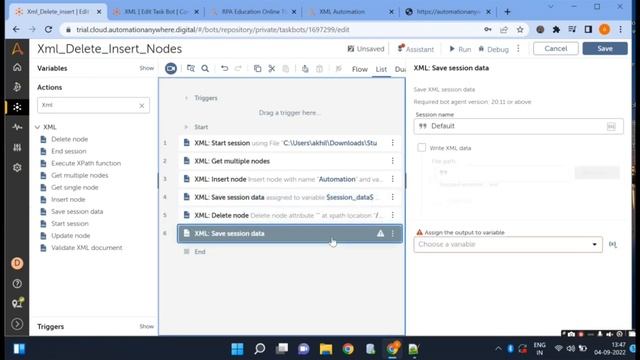The image size is (640, 360).
Task: Click the insert variable icon beside dropdown
Action: tap(613, 244)
